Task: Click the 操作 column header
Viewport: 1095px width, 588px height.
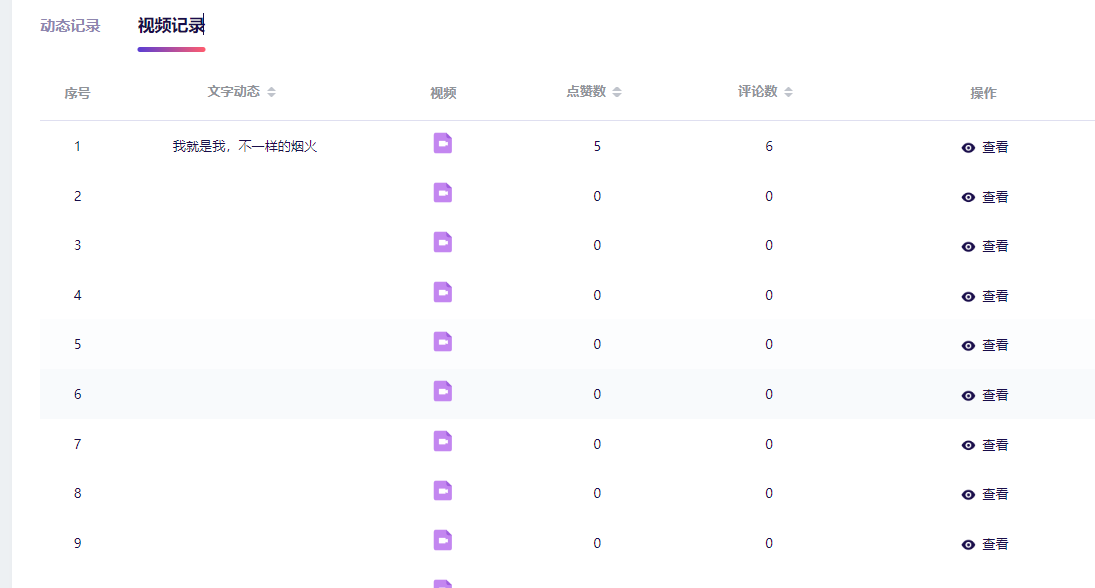Action: pos(983,93)
